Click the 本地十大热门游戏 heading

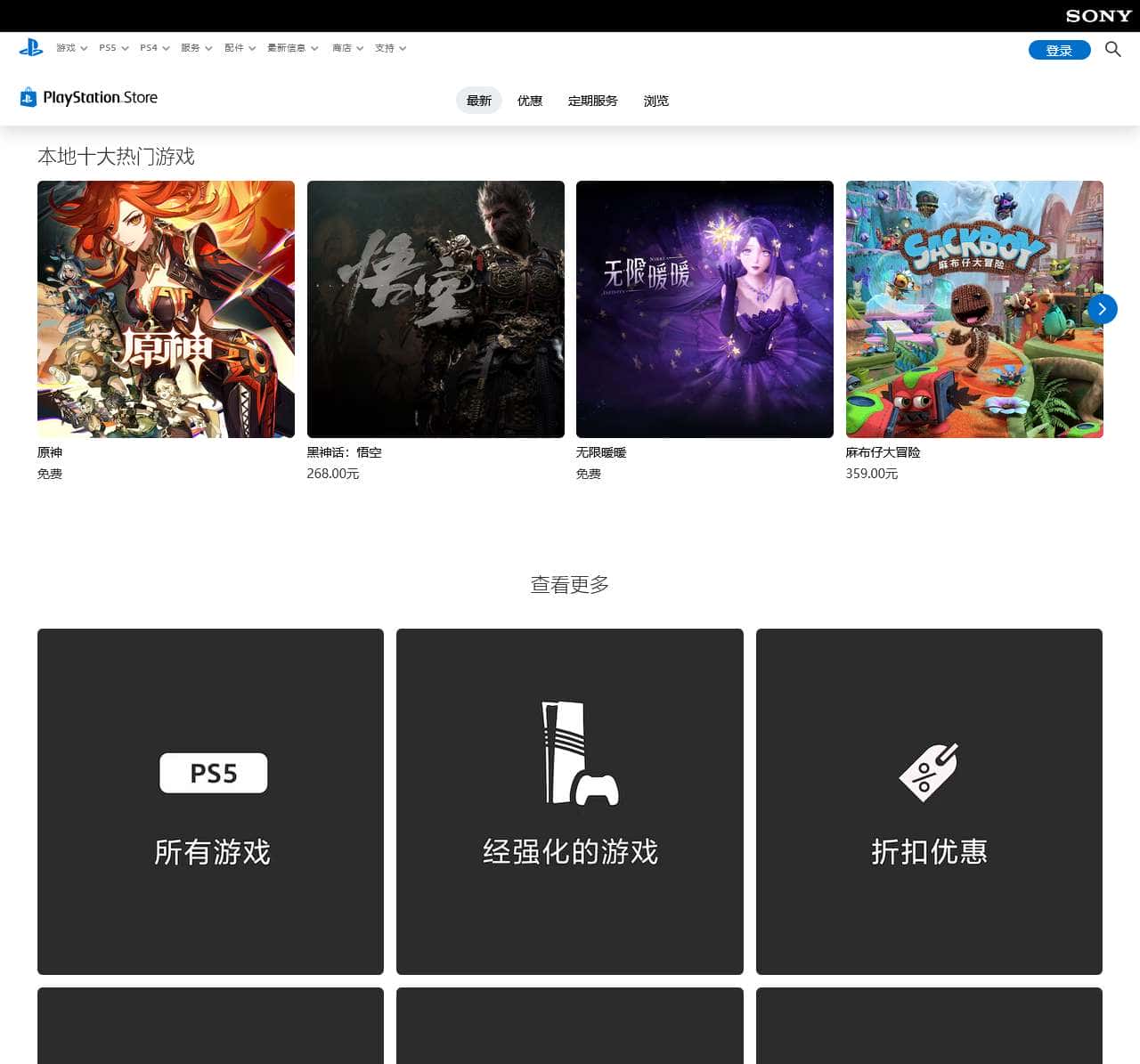click(116, 157)
